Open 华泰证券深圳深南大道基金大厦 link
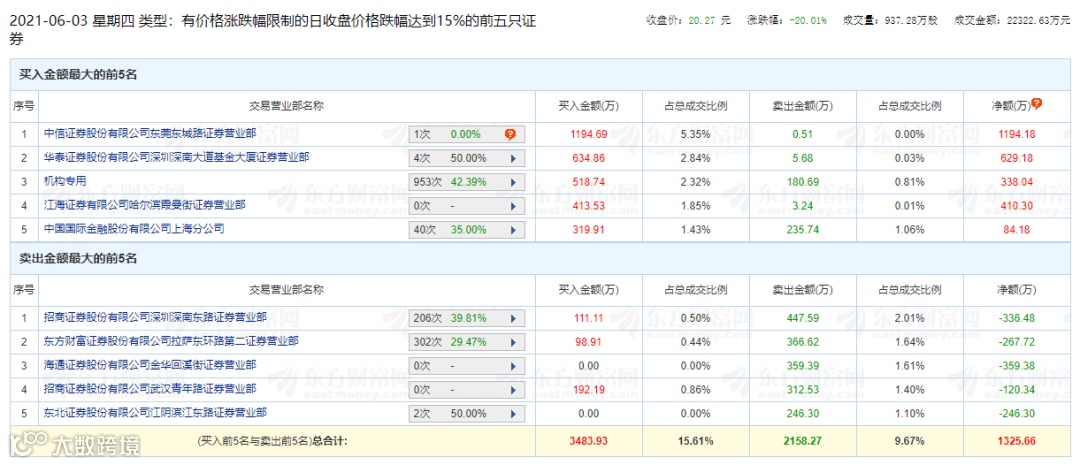The width and height of the screenshot is (1080, 465). click(176, 157)
